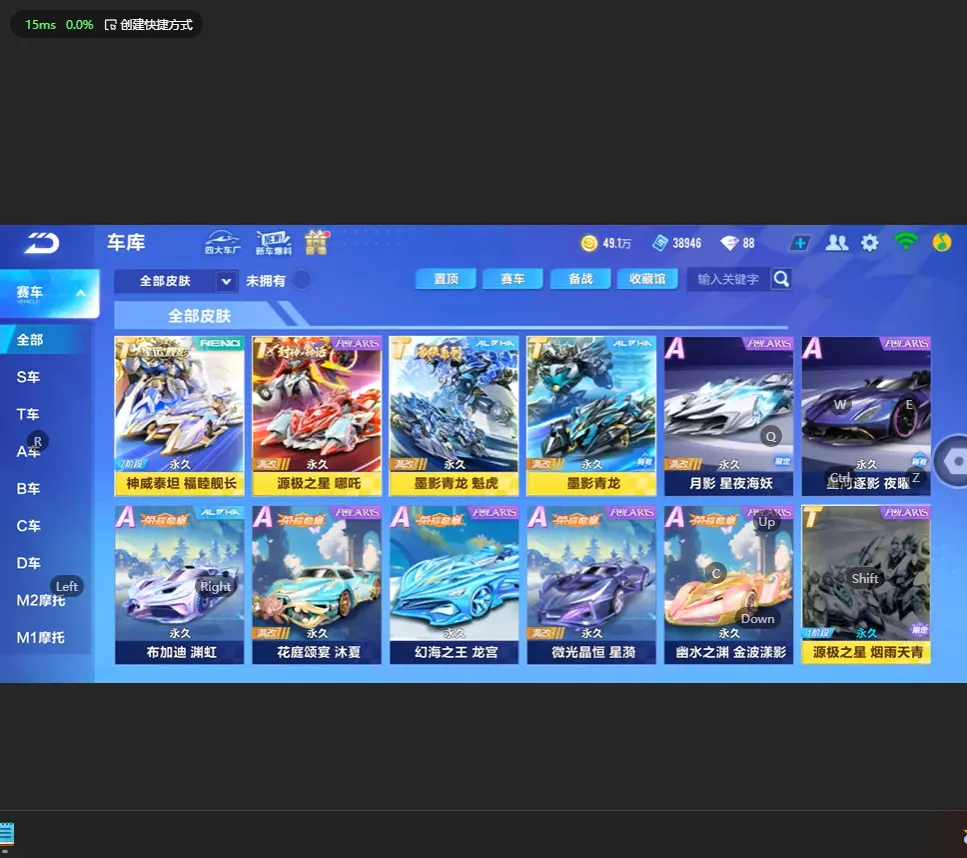The width and height of the screenshot is (967, 858).
Task: Click the magnifier search icon
Action: (x=781, y=279)
